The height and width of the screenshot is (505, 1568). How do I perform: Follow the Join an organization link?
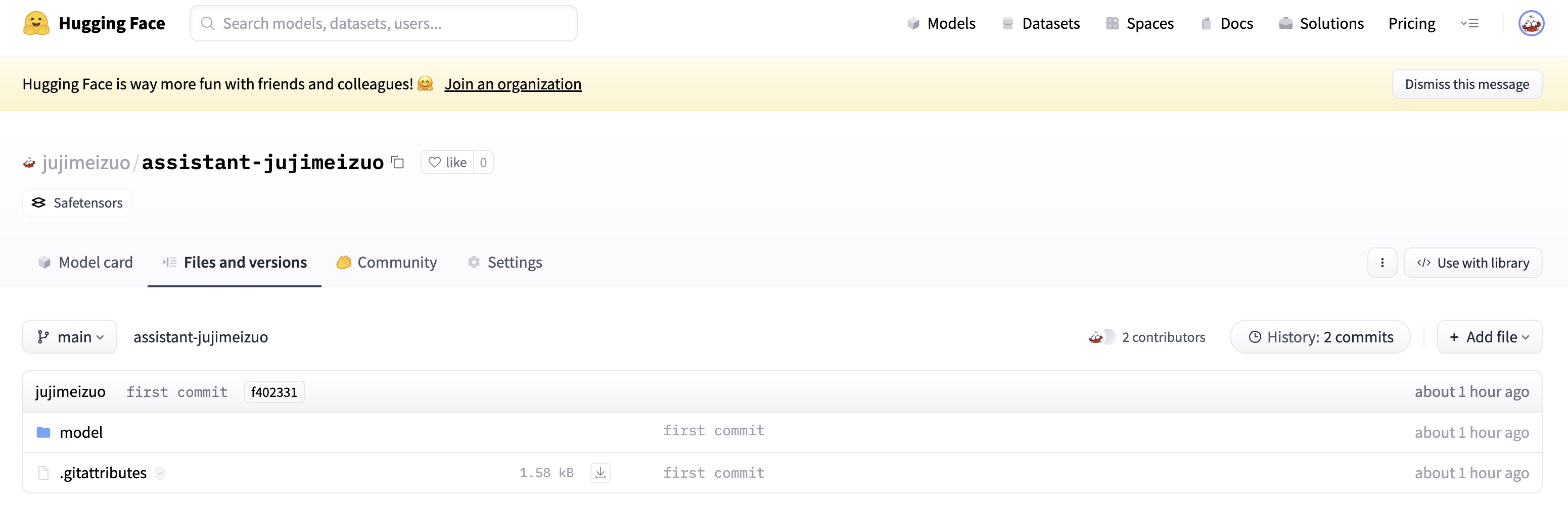(513, 84)
